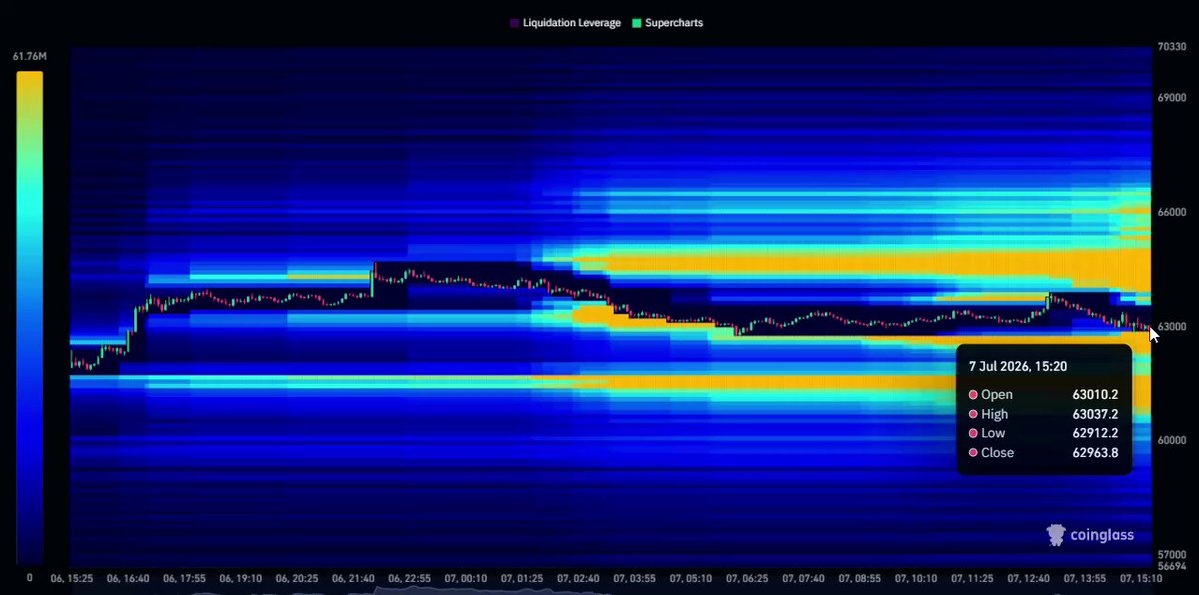The width and height of the screenshot is (1199, 595).
Task: Click the 56694 price axis label
Action: coord(1171,567)
